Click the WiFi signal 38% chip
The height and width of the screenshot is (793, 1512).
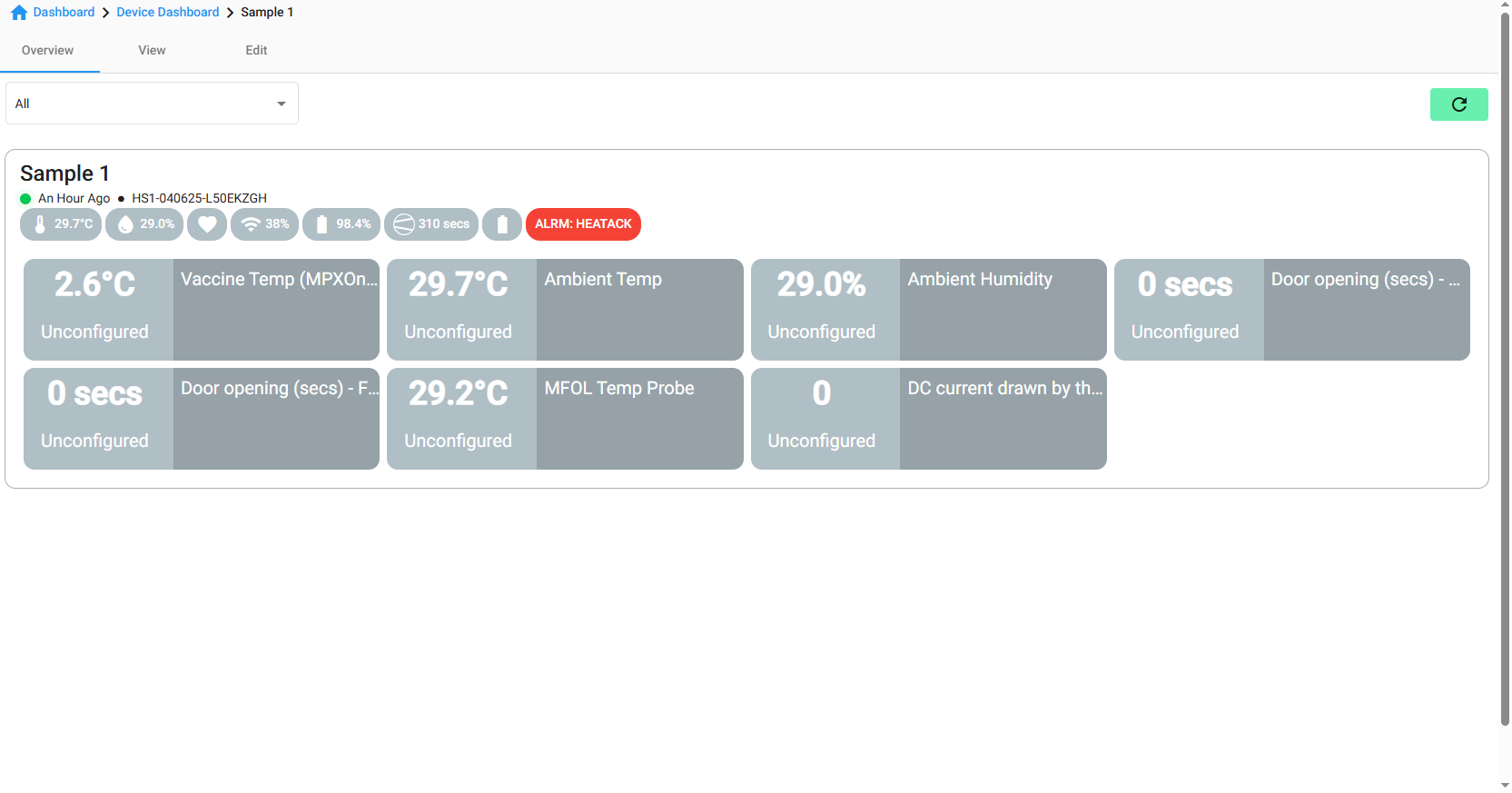(264, 224)
